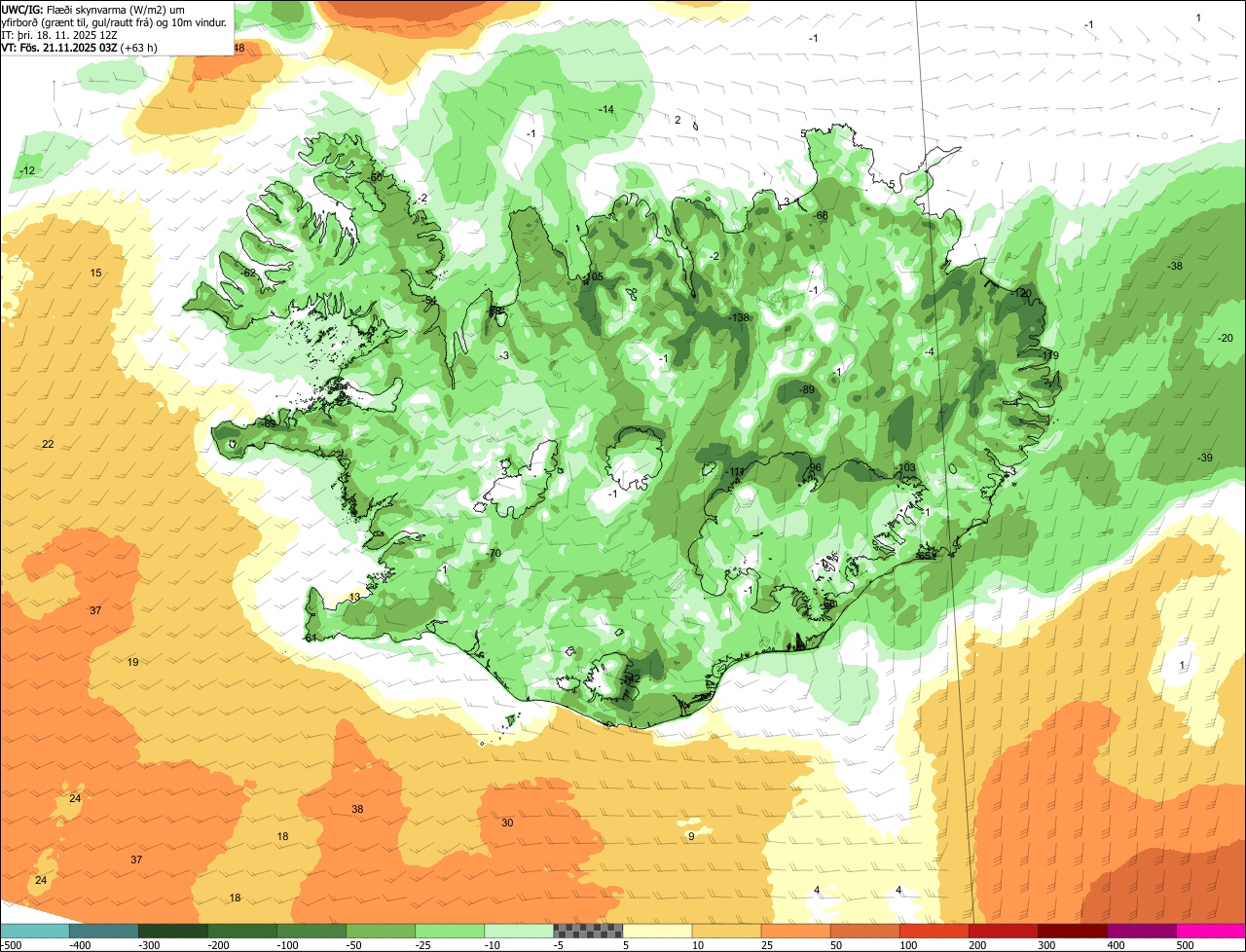Screen dimensions: 1246x952
Task: Click the '-500' legend label
Action: [12, 945]
